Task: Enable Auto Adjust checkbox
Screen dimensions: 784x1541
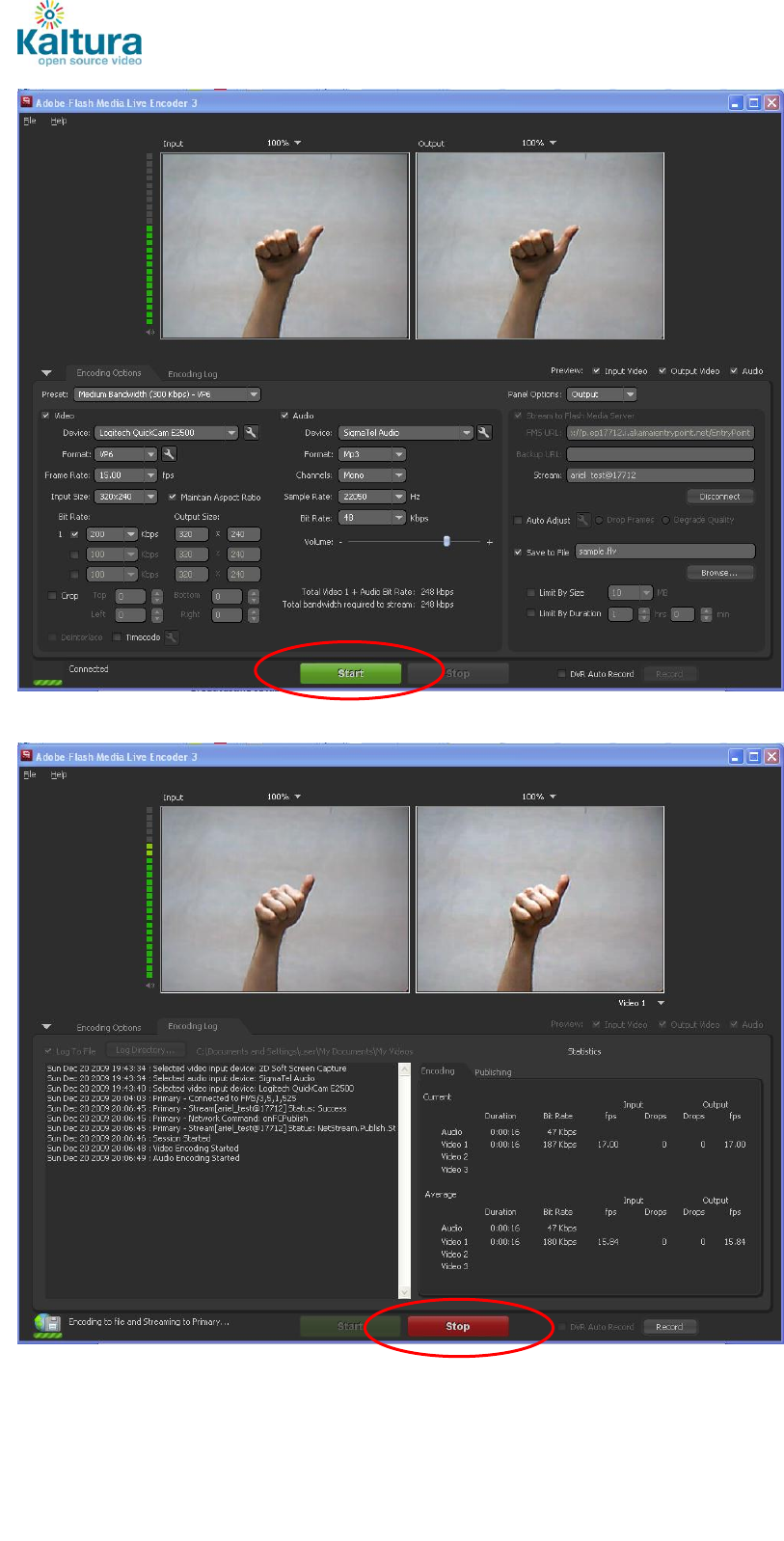Action: click(519, 521)
